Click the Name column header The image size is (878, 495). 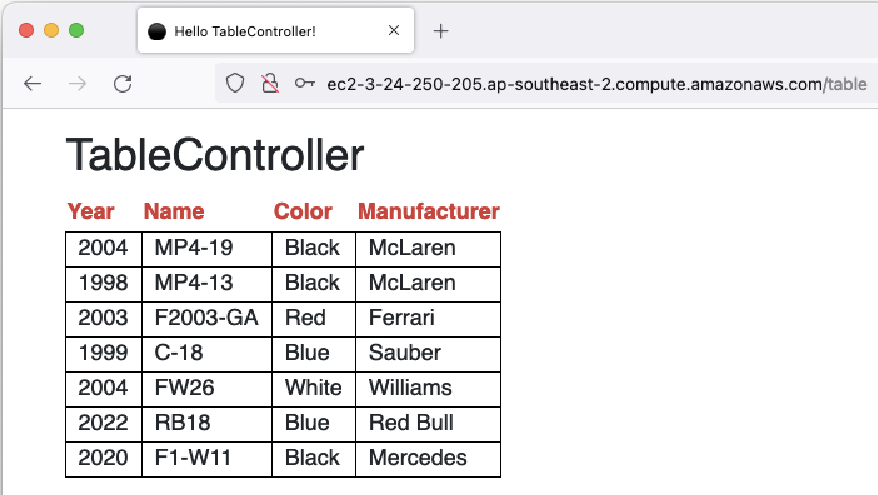[x=174, y=212]
